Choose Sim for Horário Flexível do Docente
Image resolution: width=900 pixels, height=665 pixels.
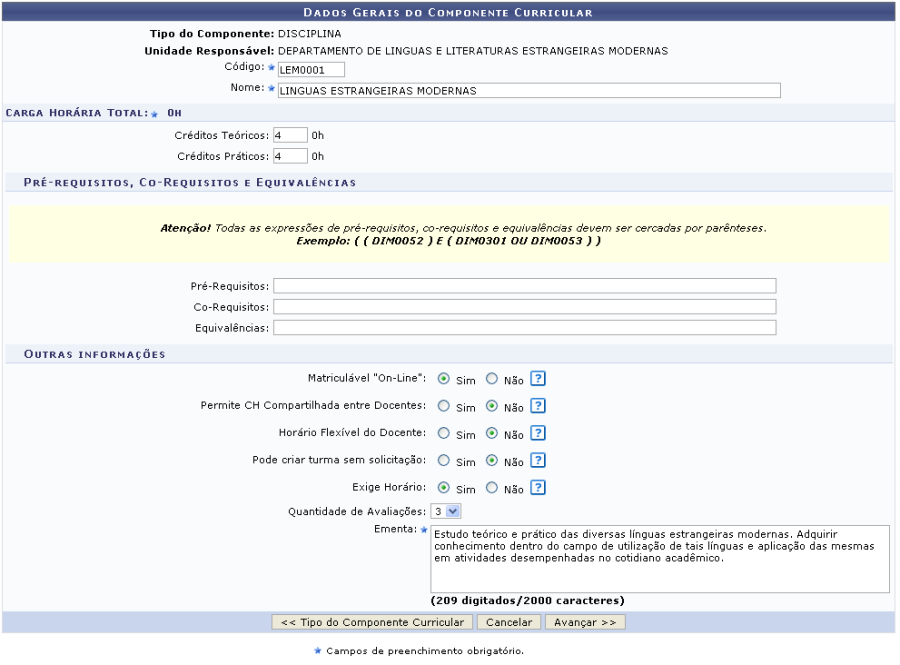coord(443,433)
